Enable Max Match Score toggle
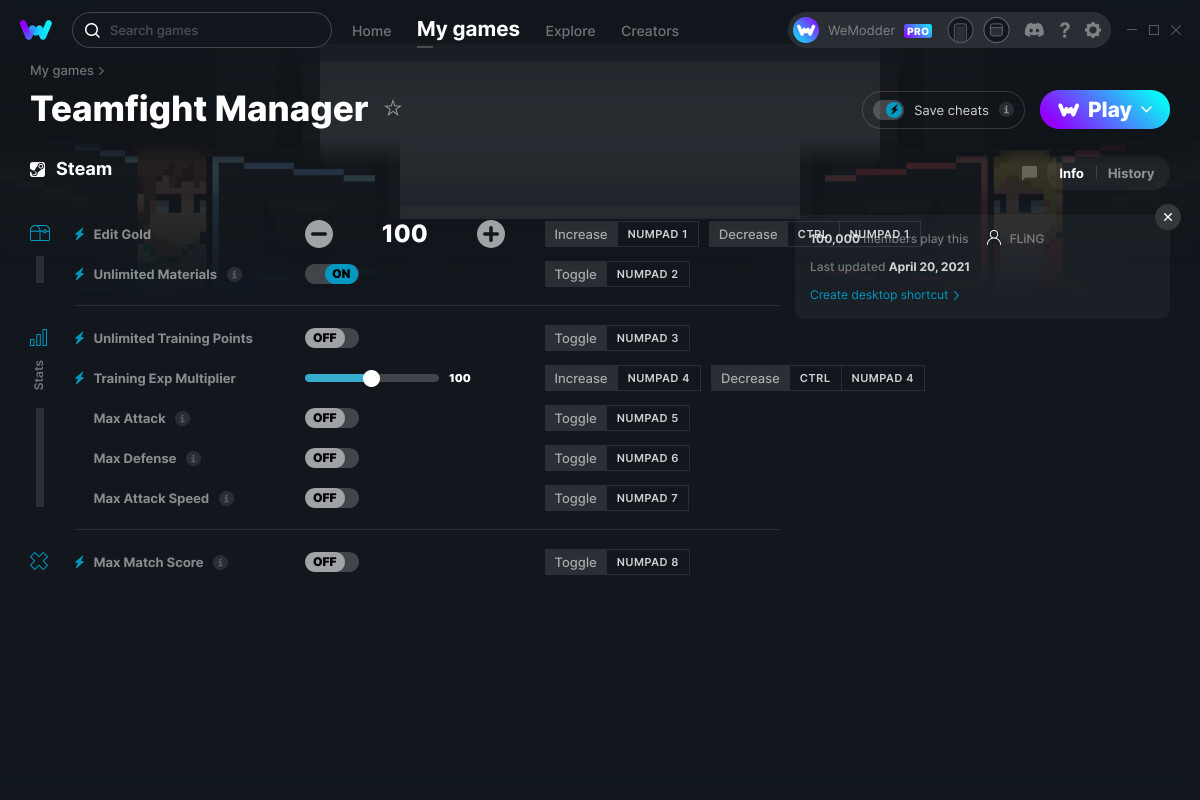The width and height of the screenshot is (1200, 800). pos(332,562)
